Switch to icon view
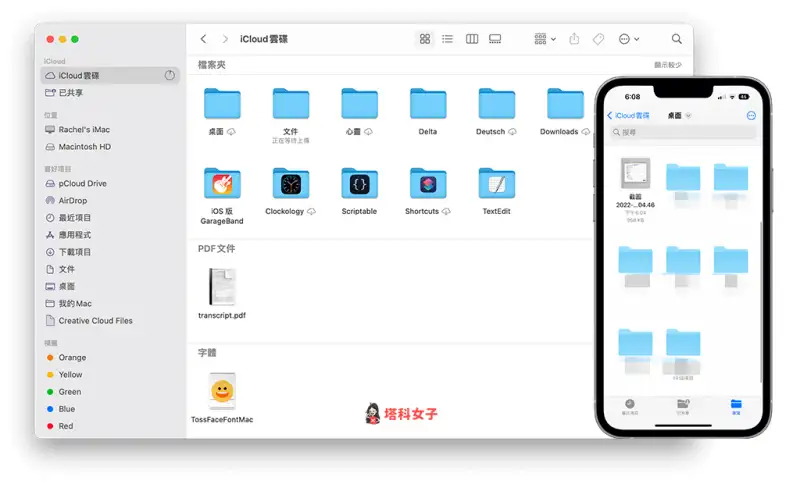 click(x=425, y=39)
